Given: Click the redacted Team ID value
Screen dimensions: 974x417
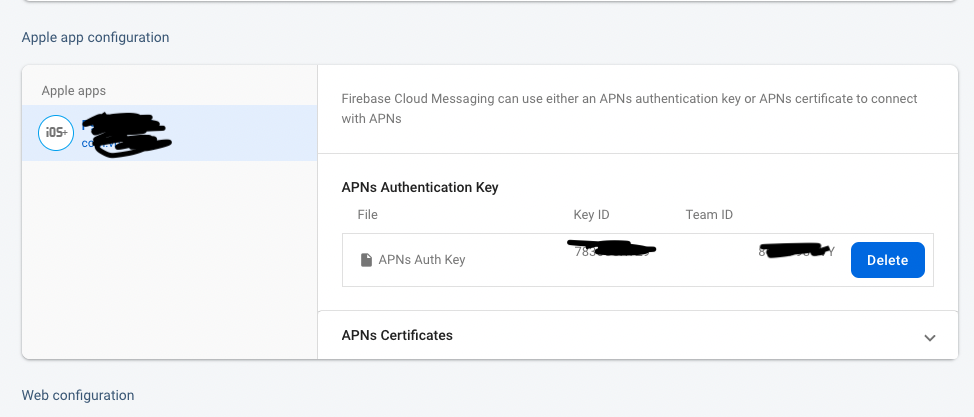Looking at the screenshot, I should (x=796, y=251).
